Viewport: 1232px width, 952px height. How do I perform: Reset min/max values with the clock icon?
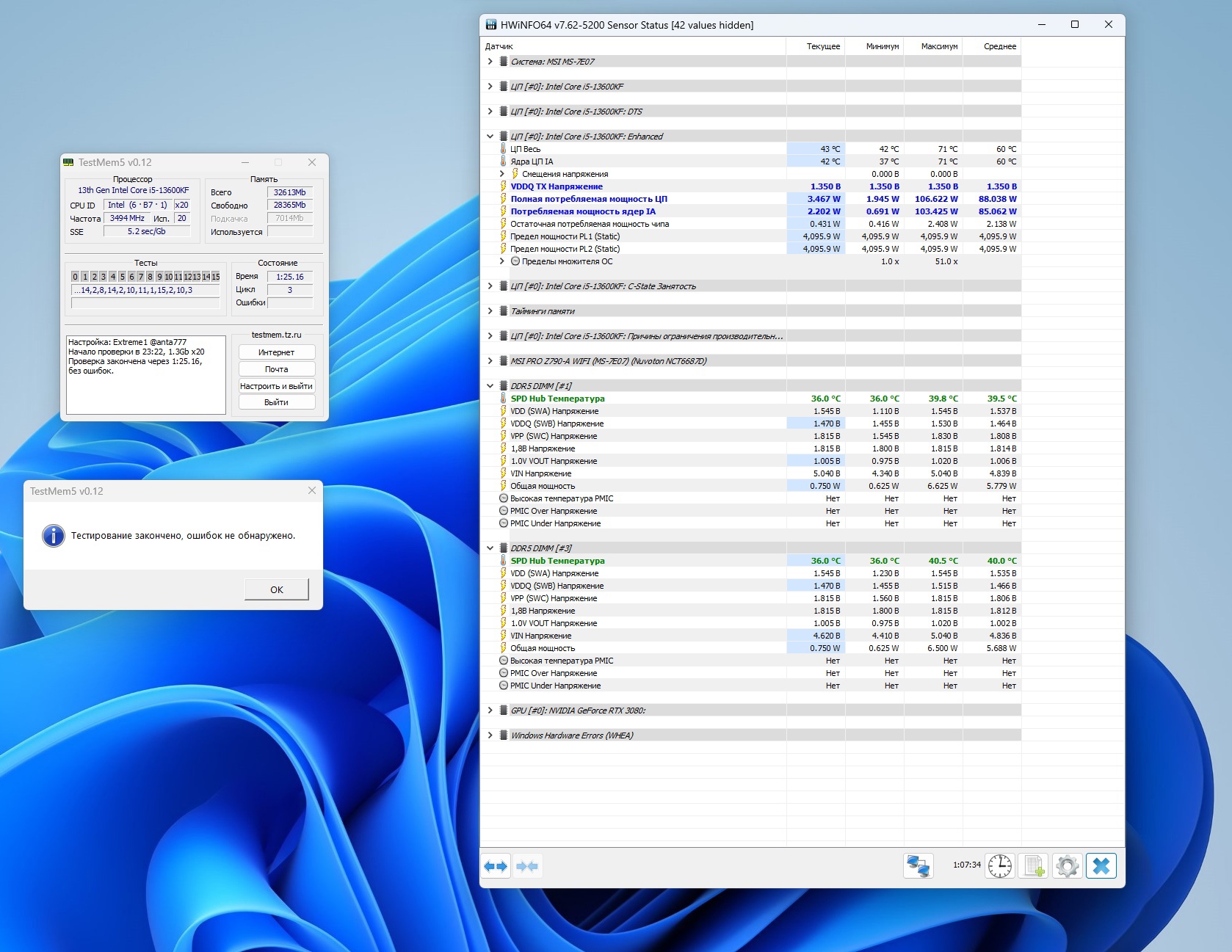tap(999, 866)
